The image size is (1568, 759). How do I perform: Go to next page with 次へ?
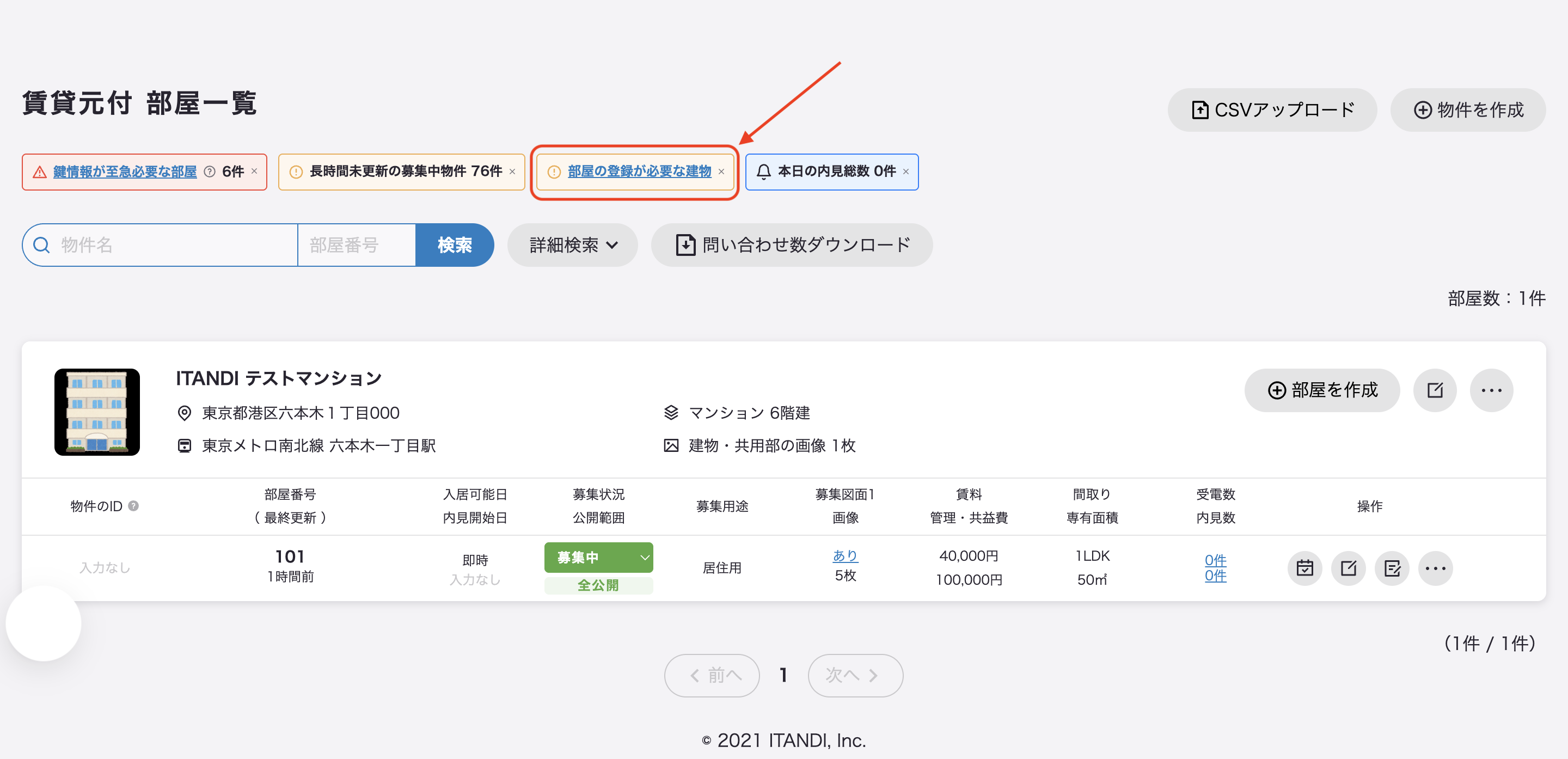[855, 675]
